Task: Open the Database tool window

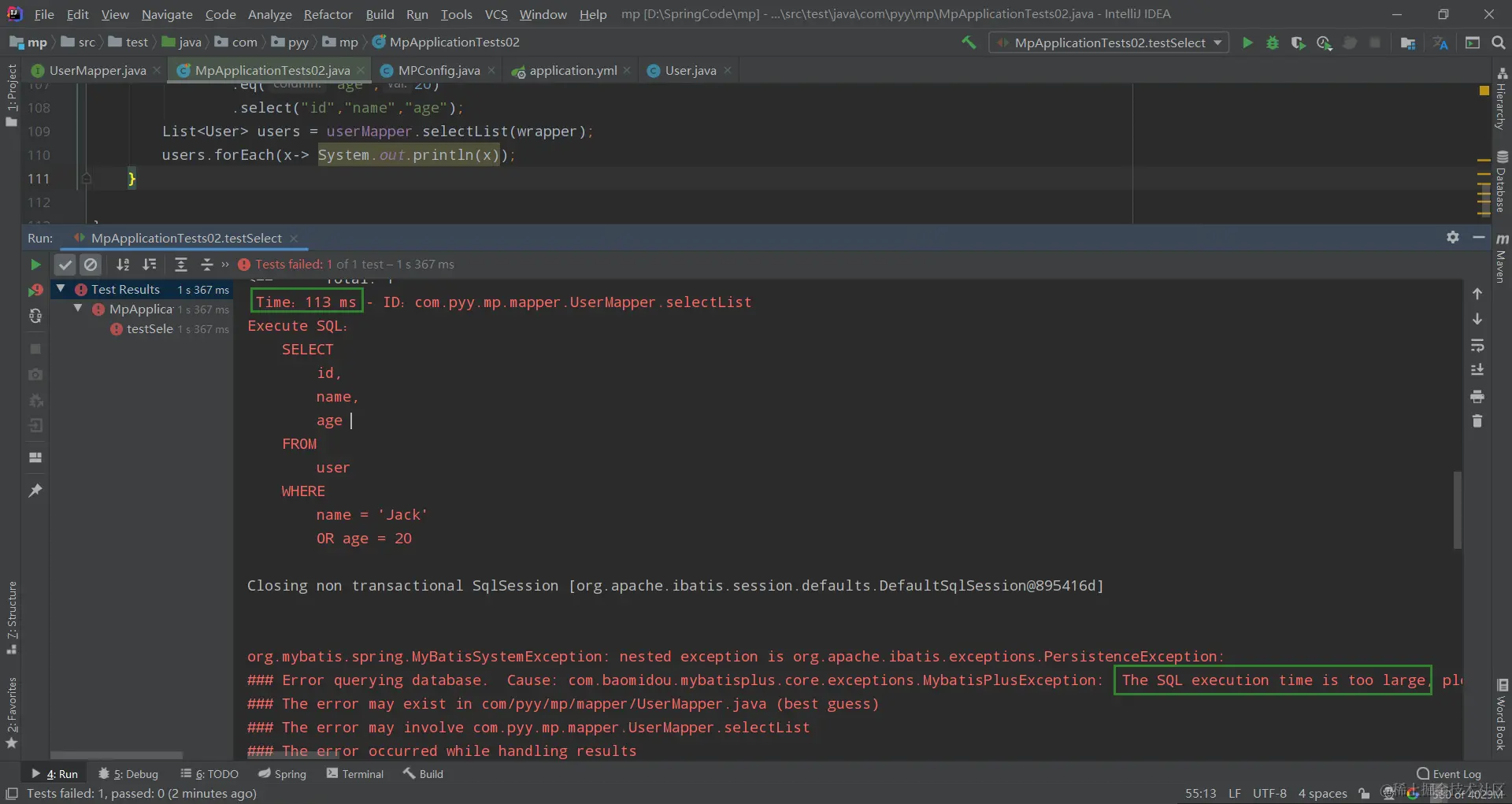Action: tap(1502, 182)
